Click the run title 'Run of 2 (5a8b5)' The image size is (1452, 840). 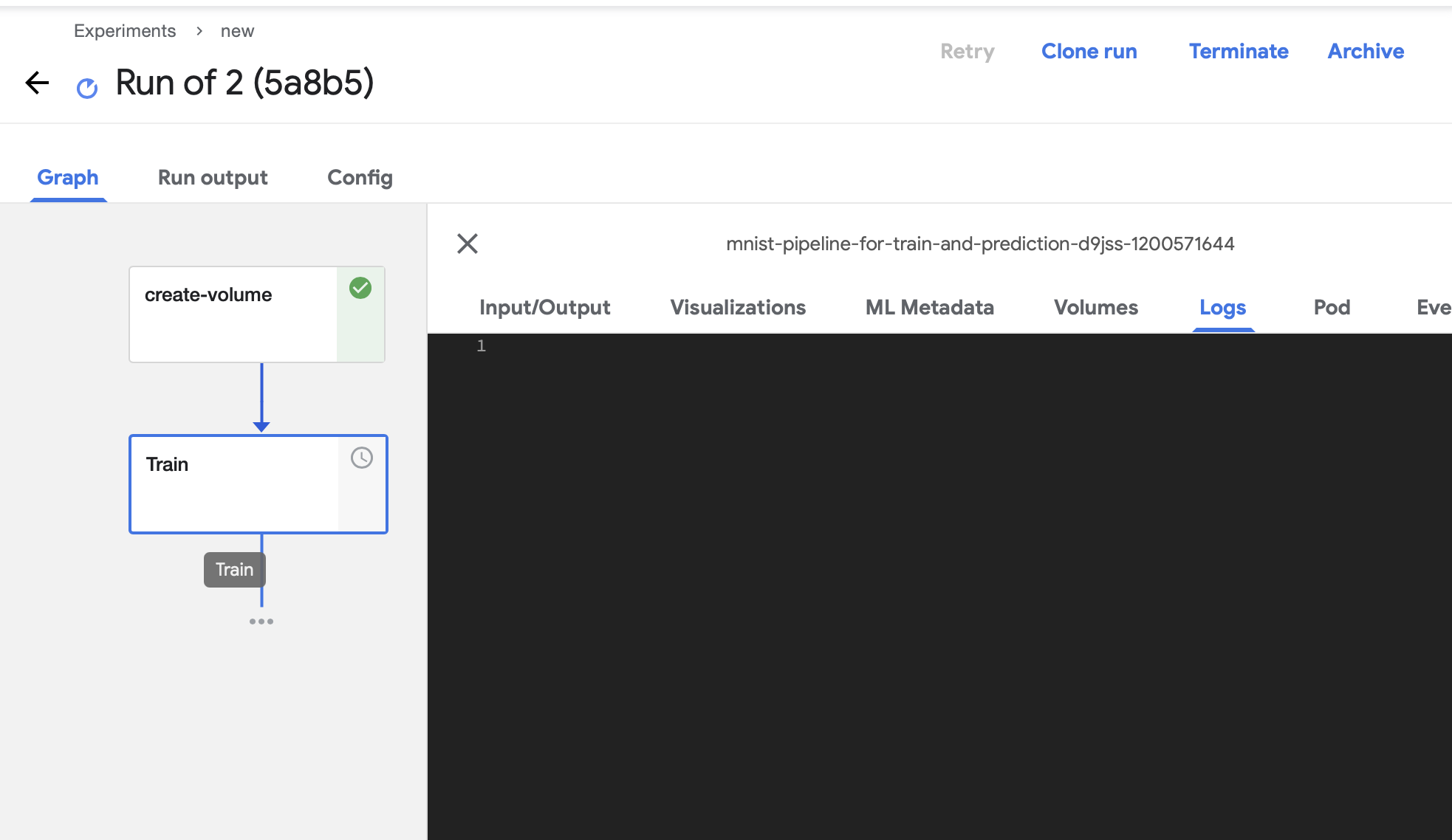tap(244, 83)
